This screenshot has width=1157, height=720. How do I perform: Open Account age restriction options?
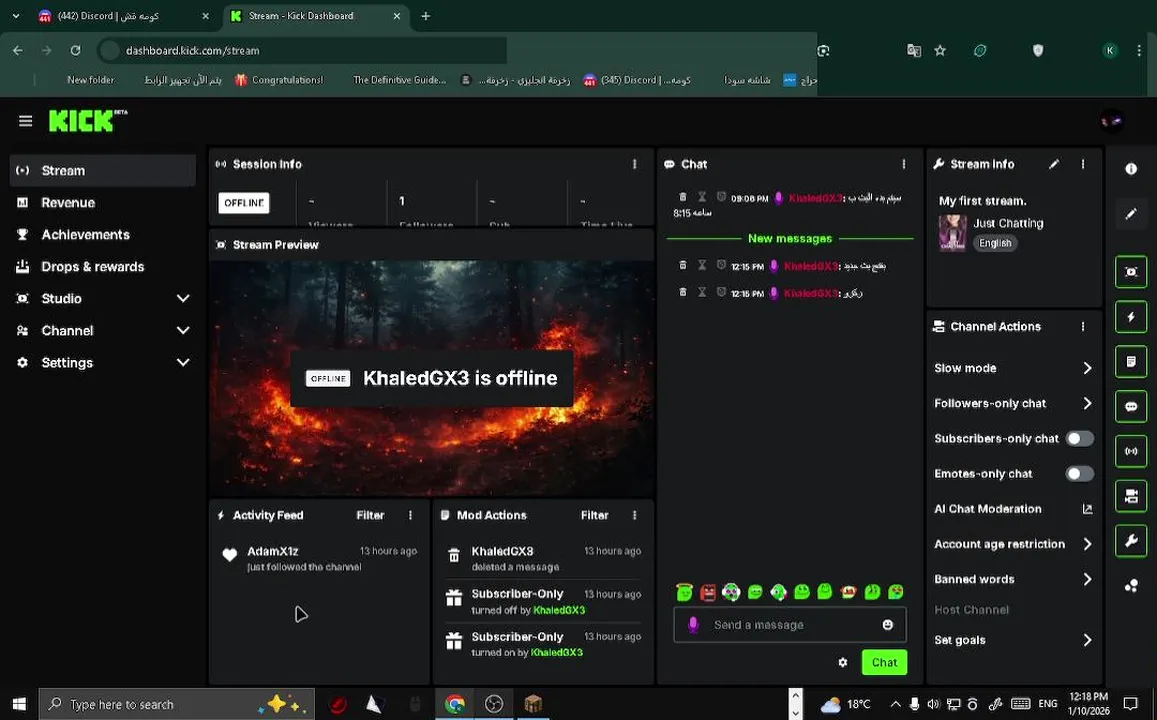pyautogui.click(x=1013, y=544)
